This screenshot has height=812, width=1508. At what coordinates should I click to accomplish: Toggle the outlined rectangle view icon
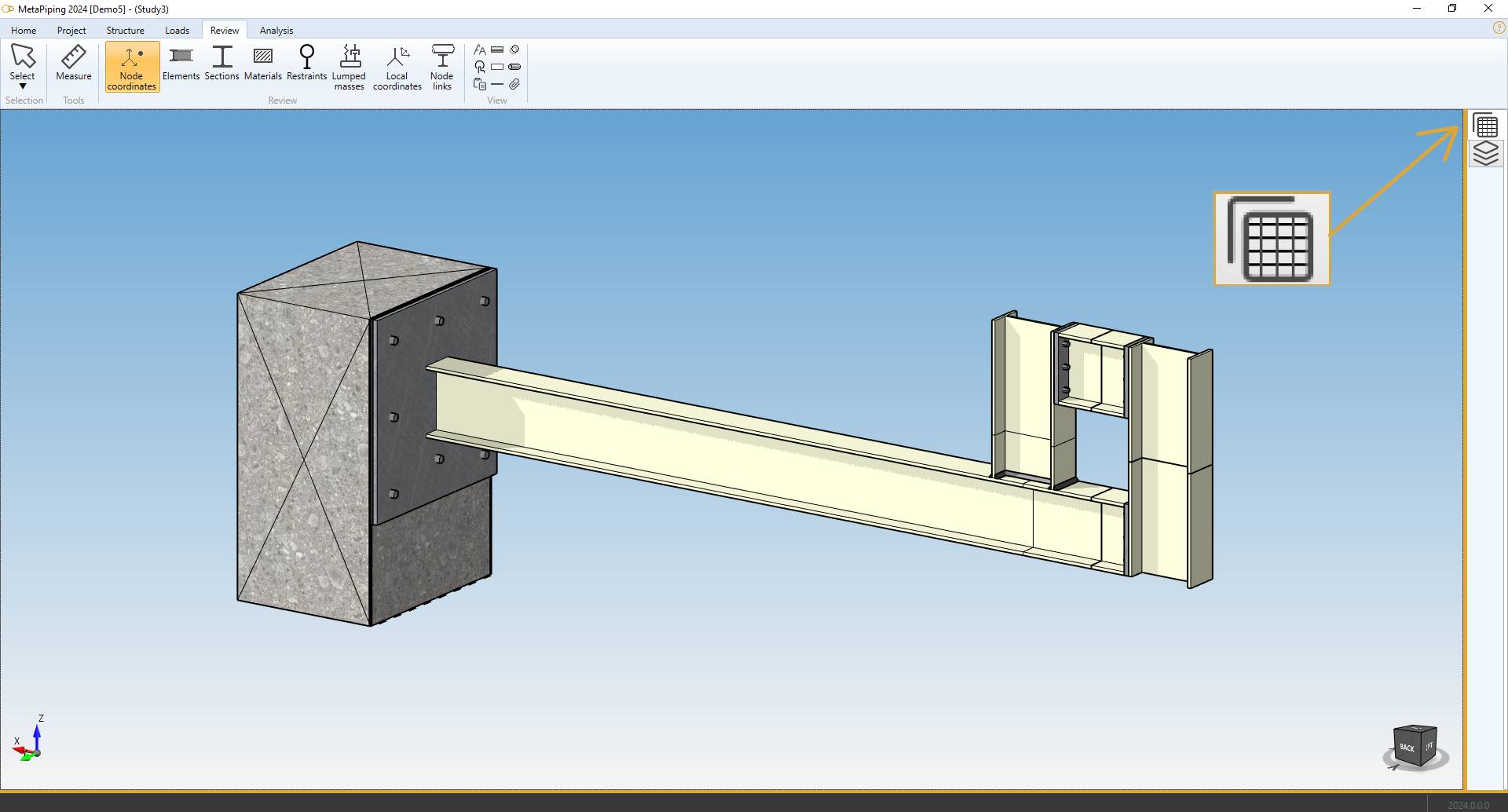click(x=497, y=67)
